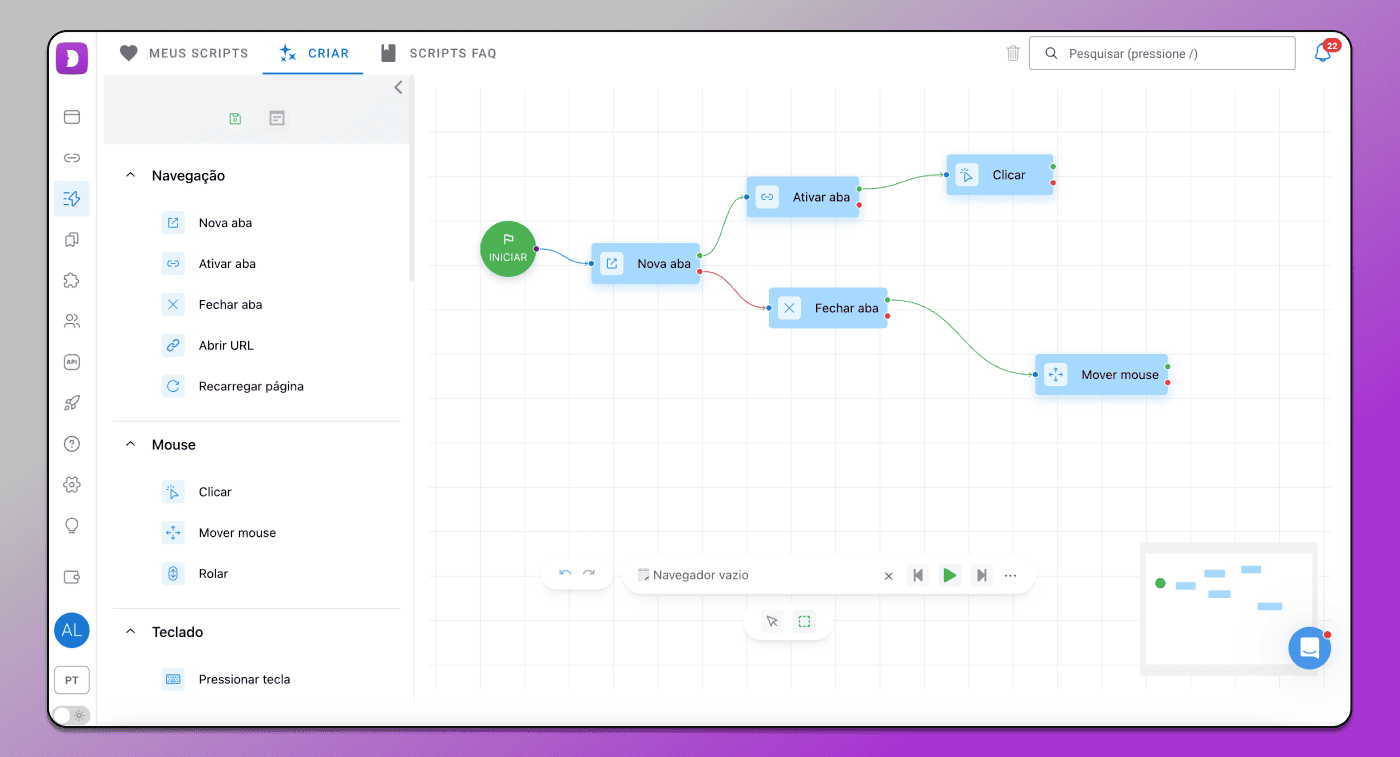
Task: Activate the dashed selection box tool
Action: click(804, 621)
